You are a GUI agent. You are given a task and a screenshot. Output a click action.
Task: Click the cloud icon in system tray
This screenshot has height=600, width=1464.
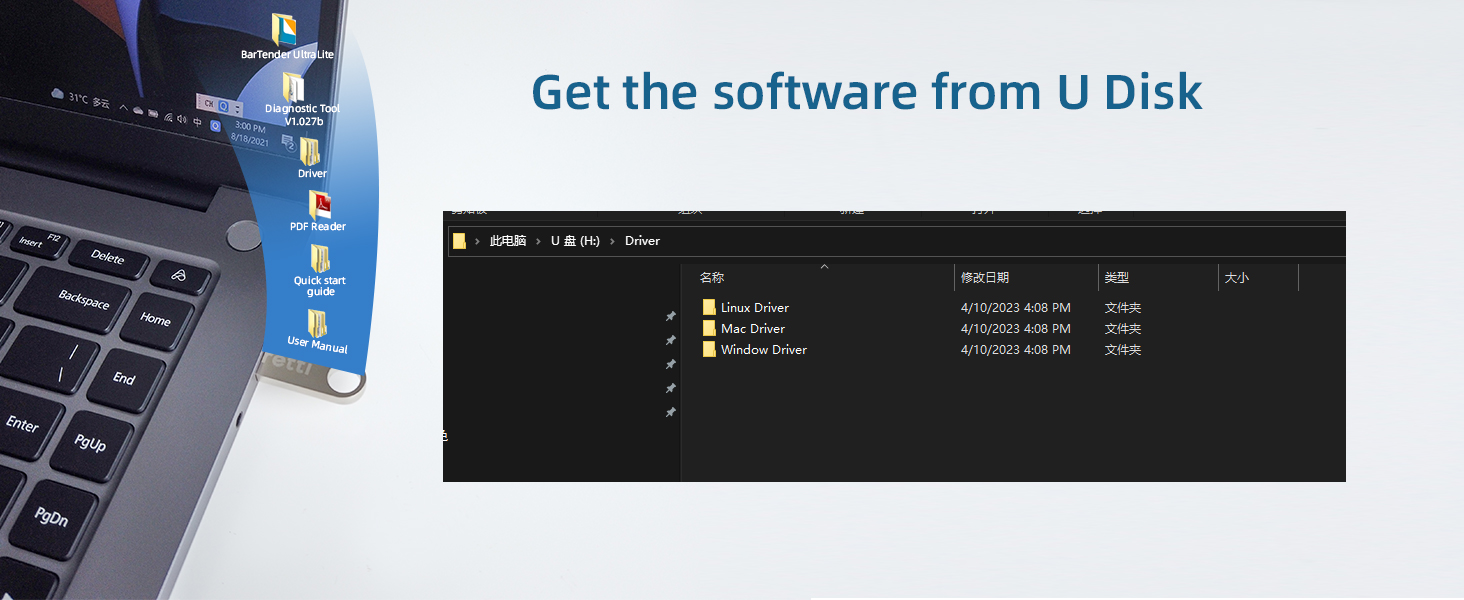click(x=138, y=111)
